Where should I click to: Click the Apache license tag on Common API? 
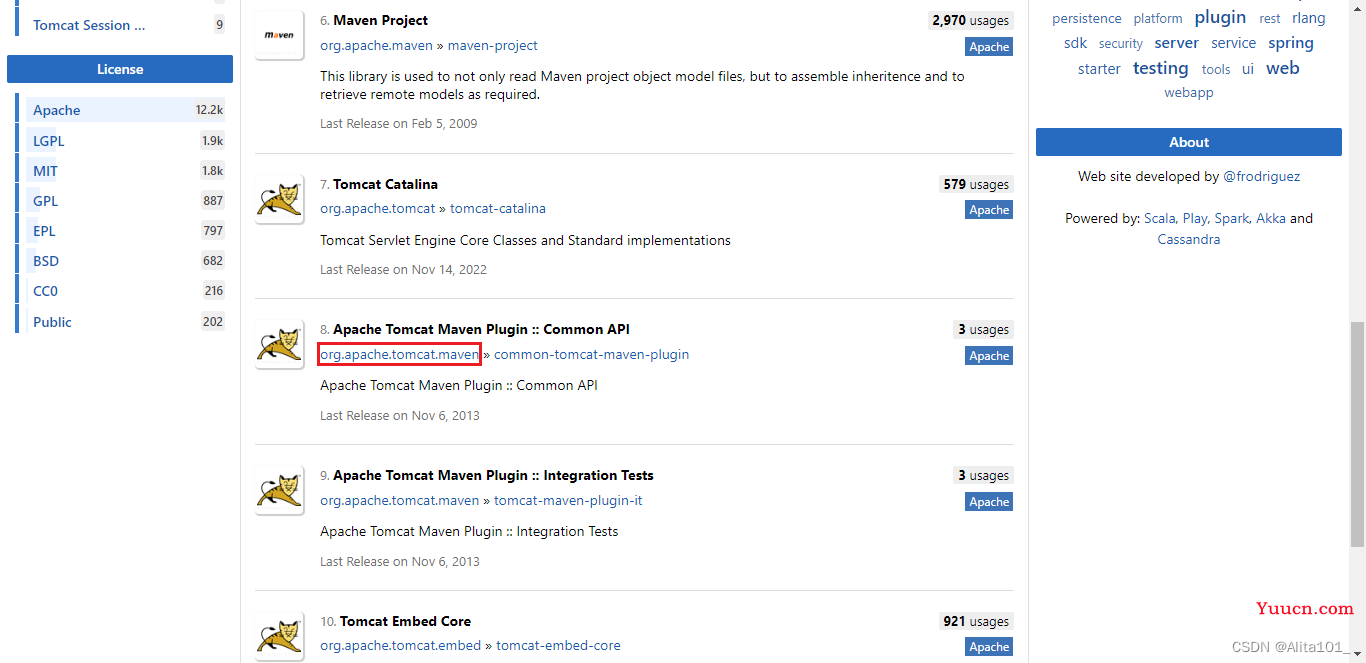(989, 356)
